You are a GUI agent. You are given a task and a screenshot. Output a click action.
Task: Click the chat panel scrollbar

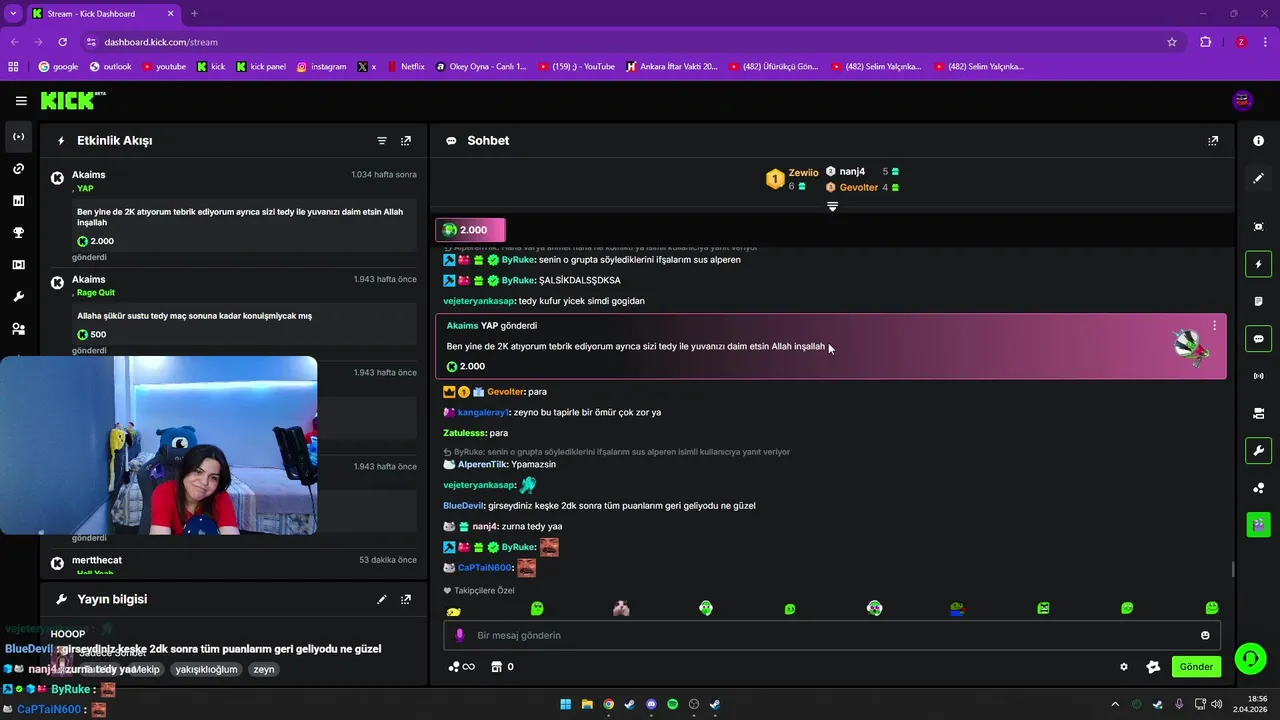(1232, 569)
